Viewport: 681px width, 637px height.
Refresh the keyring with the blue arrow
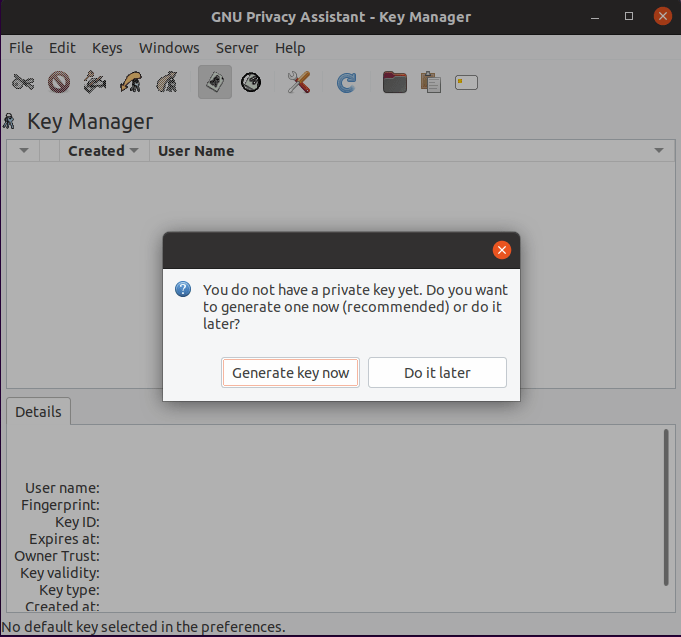346,83
